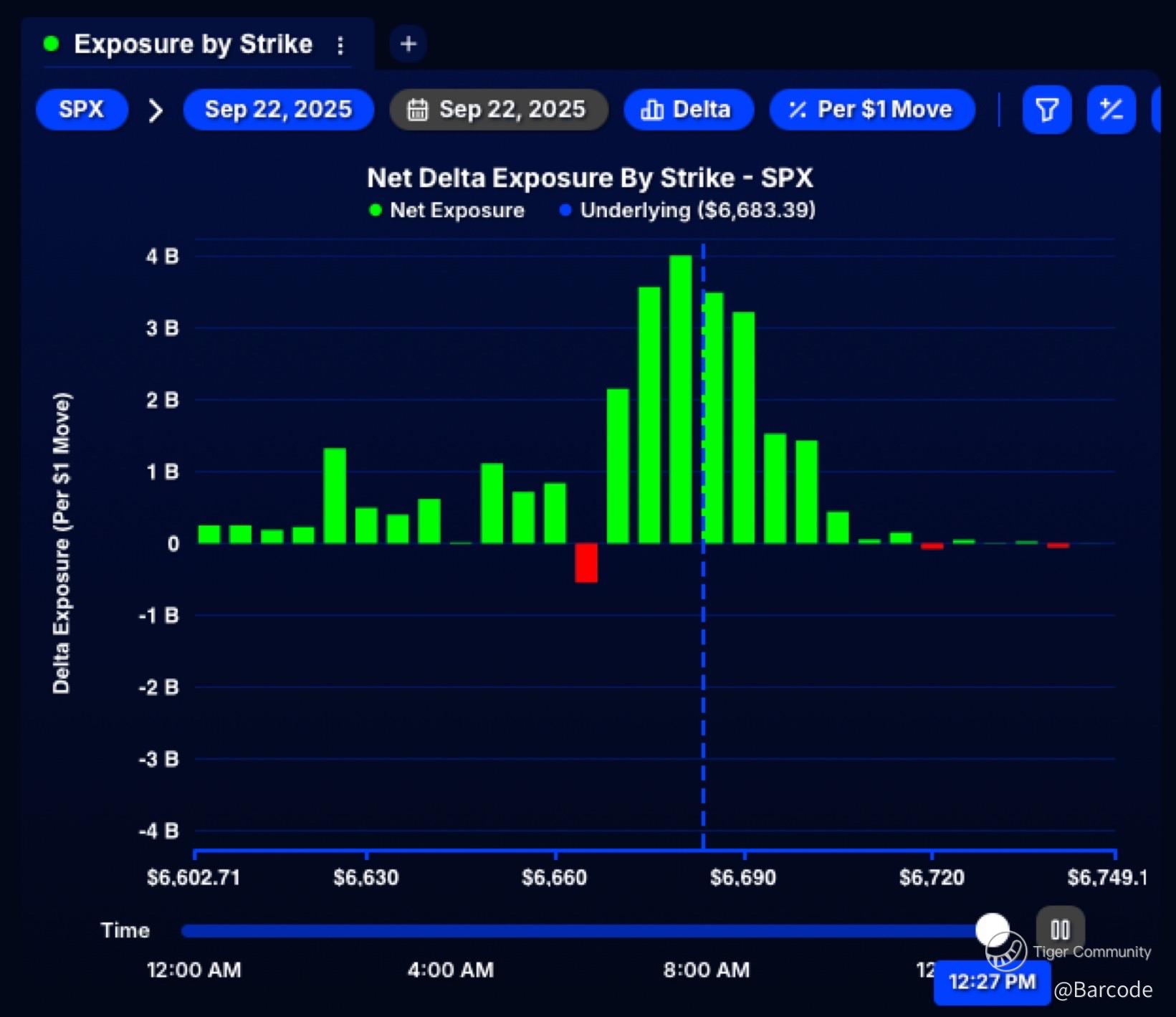The image size is (1176, 1017).
Task: Open the filter funnel options
Action: [1047, 110]
